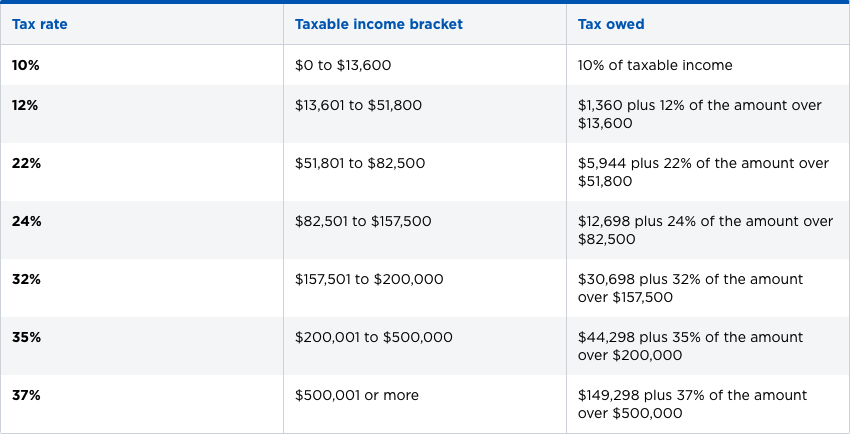
Task: Click the $500,001 or more bracket
Action: tap(357, 395)
